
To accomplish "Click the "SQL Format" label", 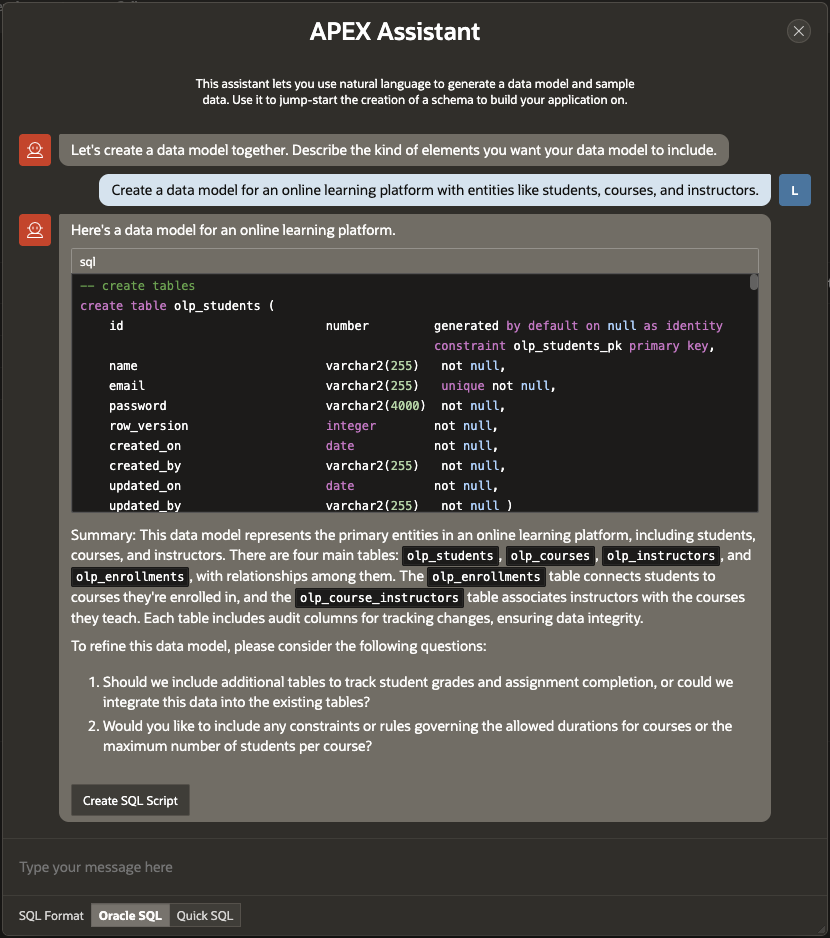I will click(51, 915).
